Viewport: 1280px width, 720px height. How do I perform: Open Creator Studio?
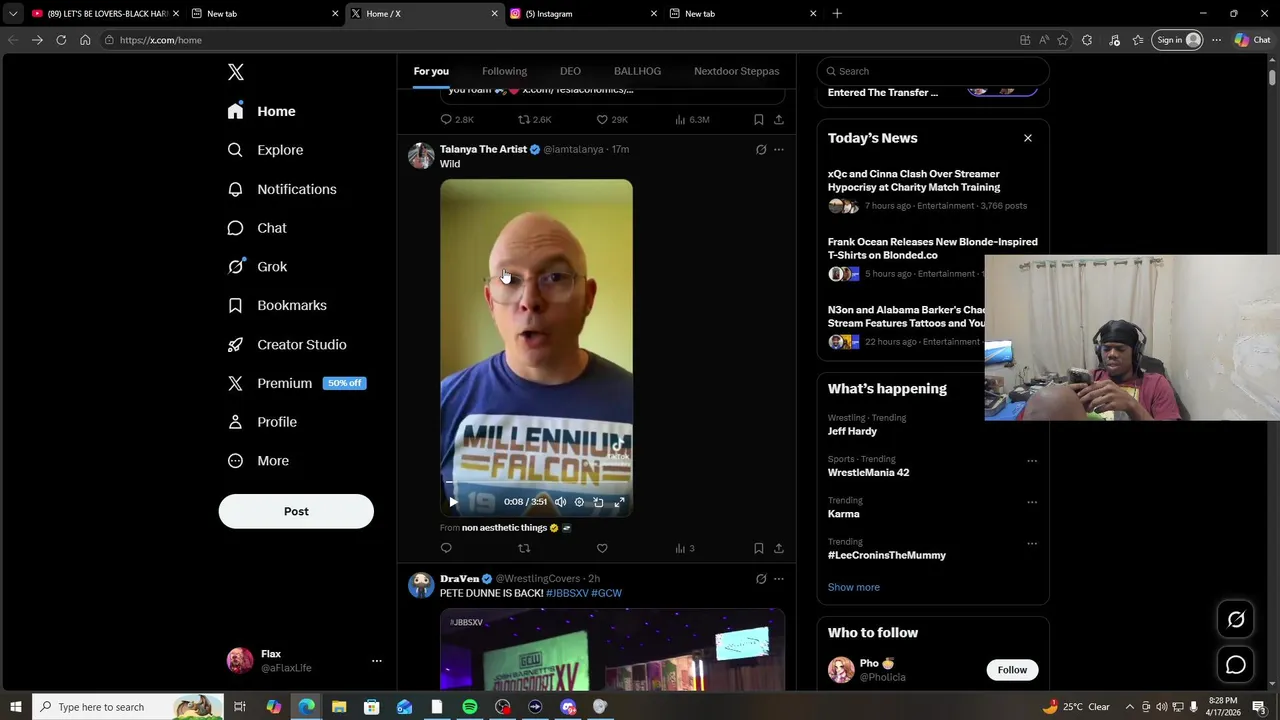(x=287, y=344)
